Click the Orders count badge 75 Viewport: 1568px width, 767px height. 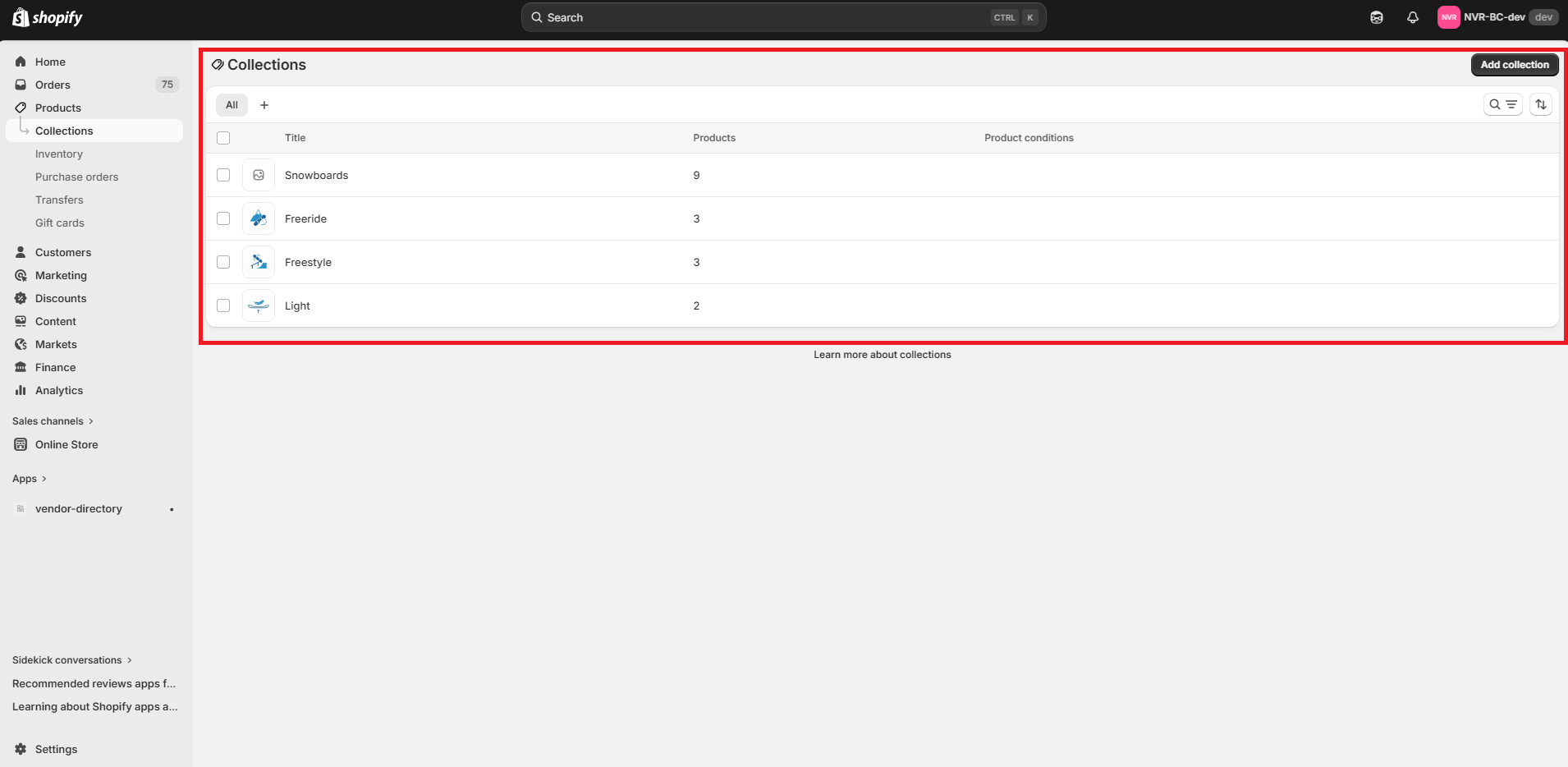pyautogui.click(x=167, y=85)
